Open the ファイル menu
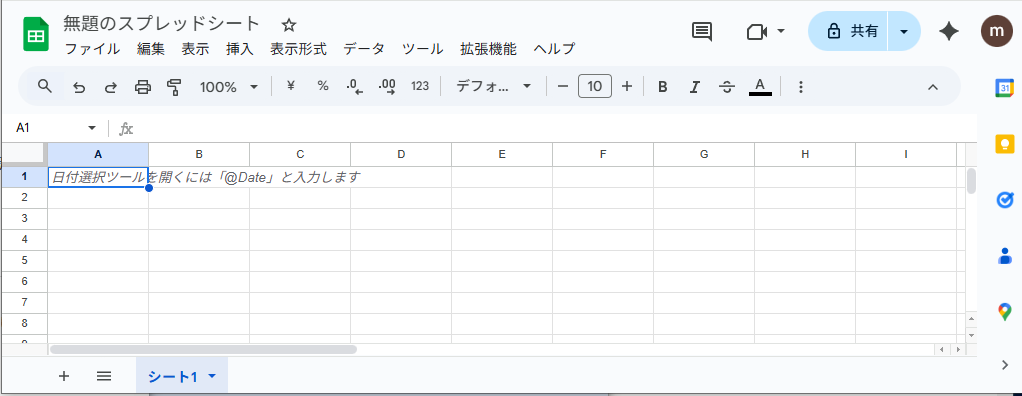The image size is (1022, 396). [x=93, y=49]
